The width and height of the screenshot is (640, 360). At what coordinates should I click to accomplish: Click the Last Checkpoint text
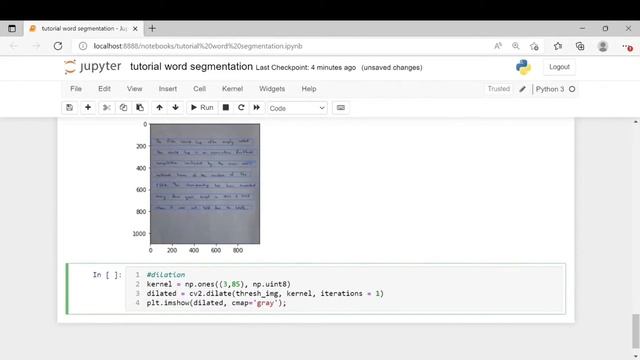coord(306,68)
